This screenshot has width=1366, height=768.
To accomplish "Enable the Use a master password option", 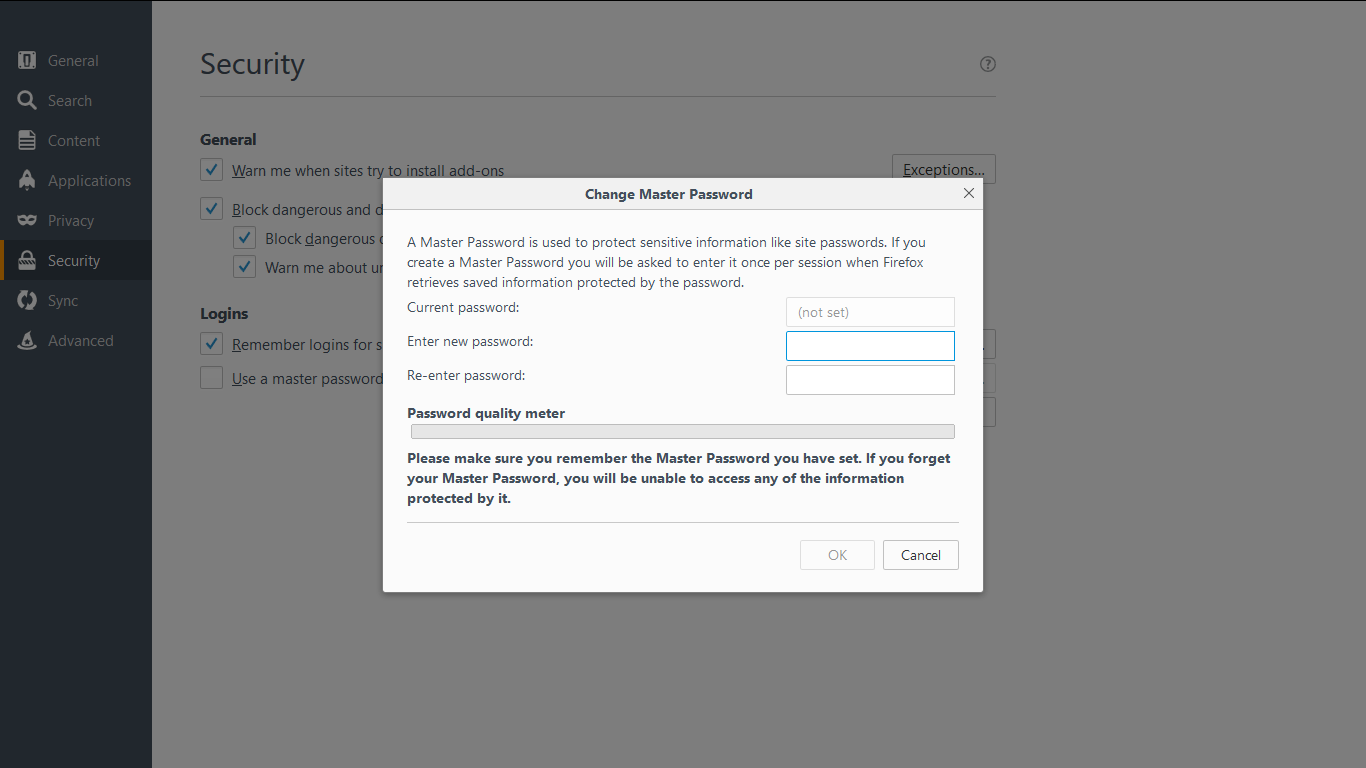I will (x=211, y=378).
